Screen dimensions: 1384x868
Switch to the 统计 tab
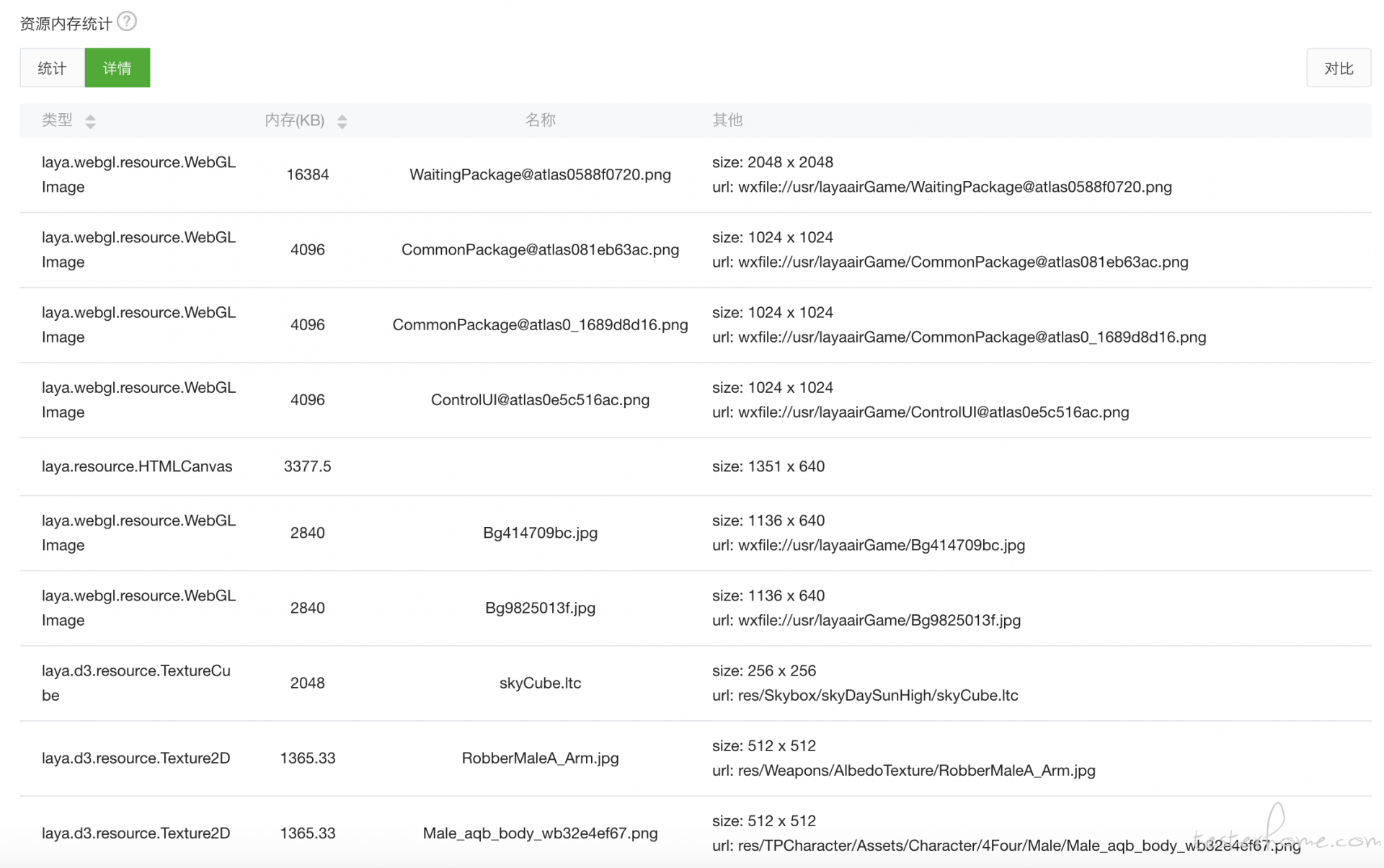[52, 68]
